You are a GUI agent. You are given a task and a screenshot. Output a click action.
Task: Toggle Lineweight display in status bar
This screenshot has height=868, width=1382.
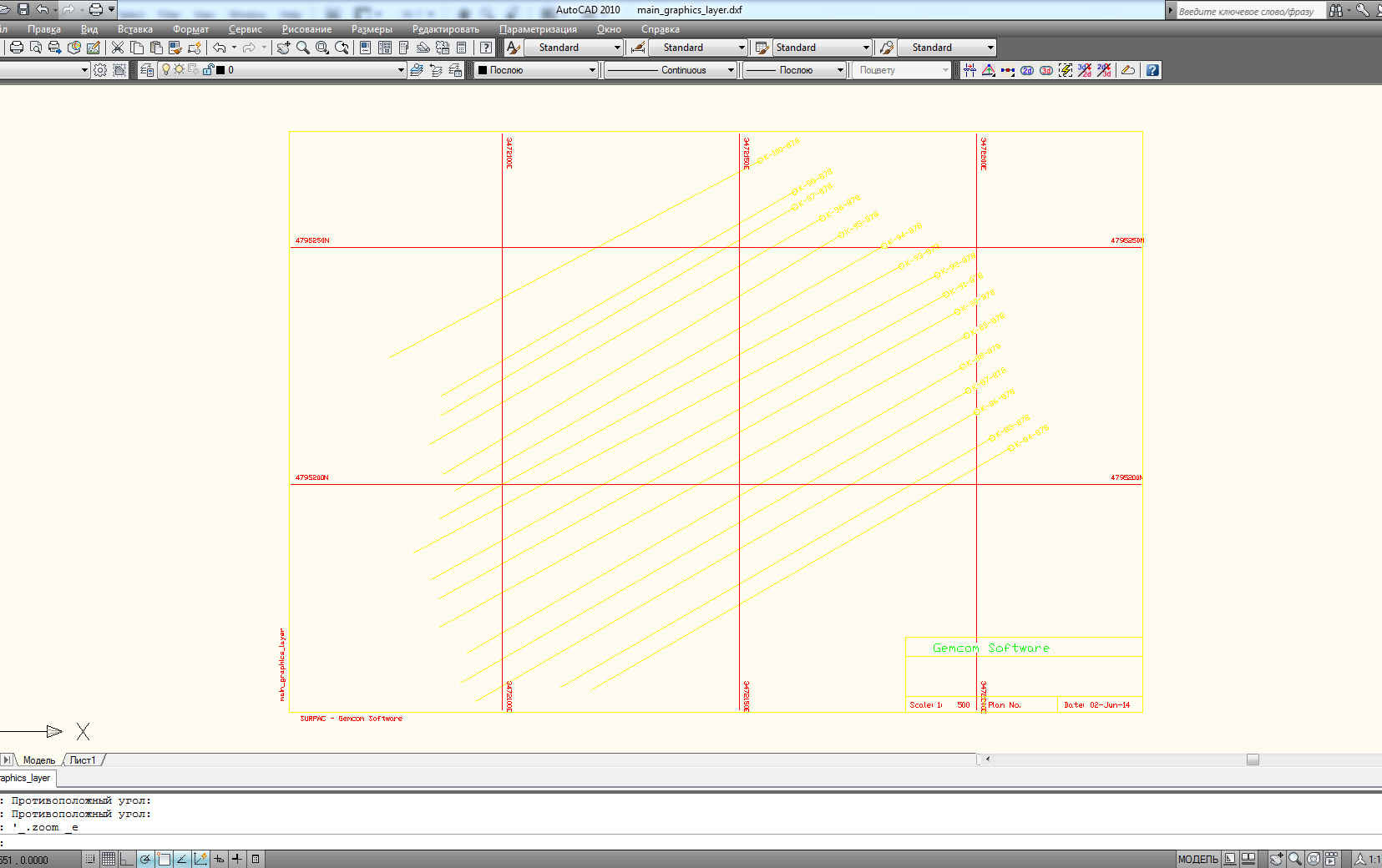pyautogui.click(x=237, y=859)
